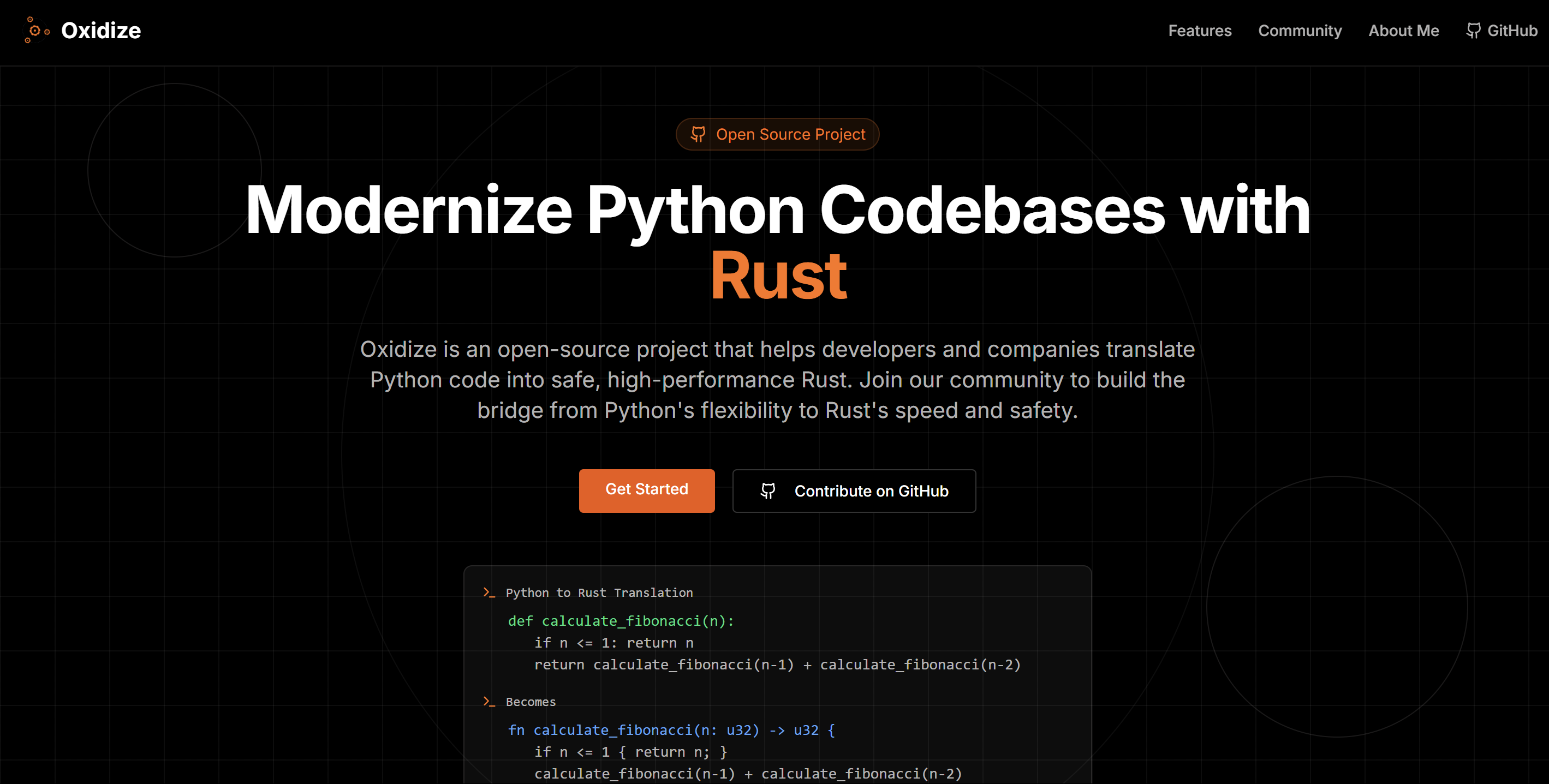Click the Oxidize molecule logo icon

[x=36, y=30]
